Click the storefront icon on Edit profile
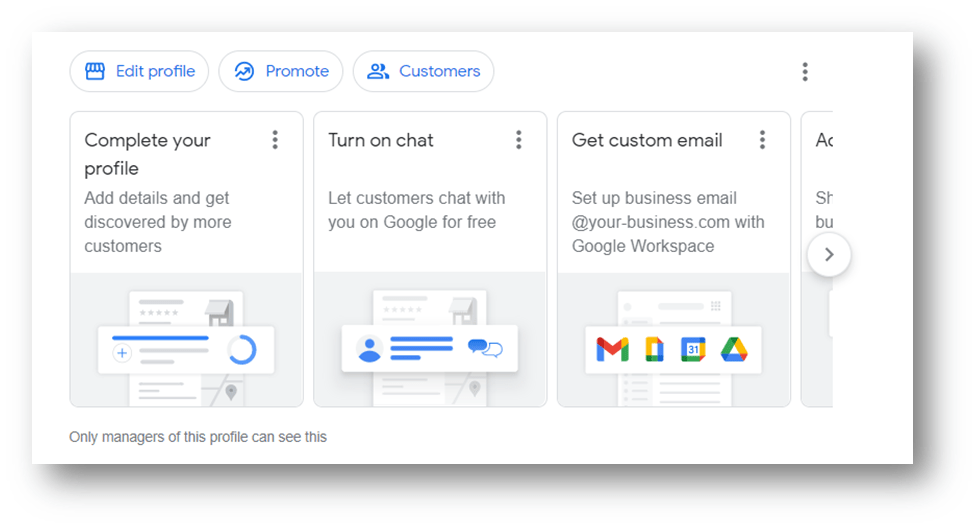The width and height of the screenshot is (978, 529). (x=95, y=71)
